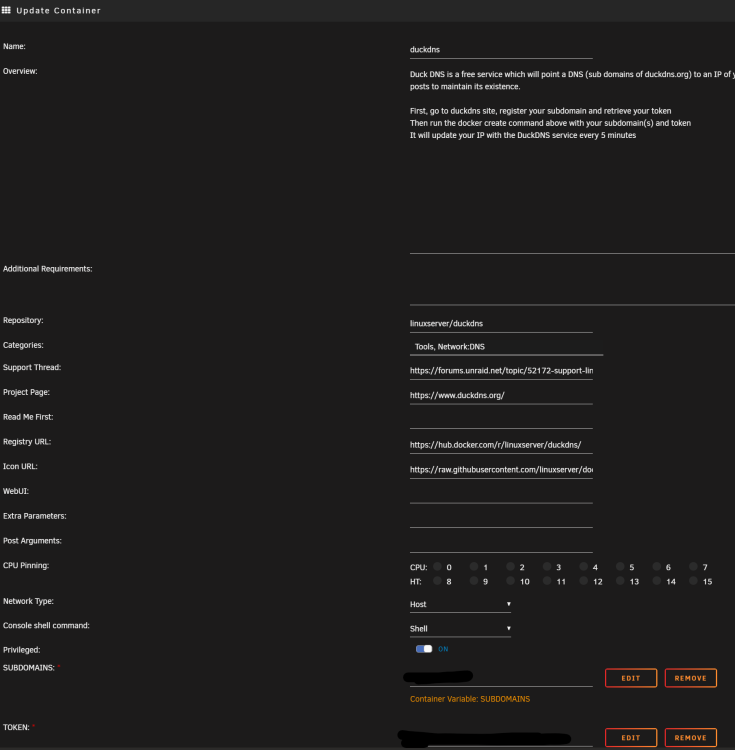Tick CPU 7 pinning checkbox
The image size is (735, 750).
[x=693, y=566]
